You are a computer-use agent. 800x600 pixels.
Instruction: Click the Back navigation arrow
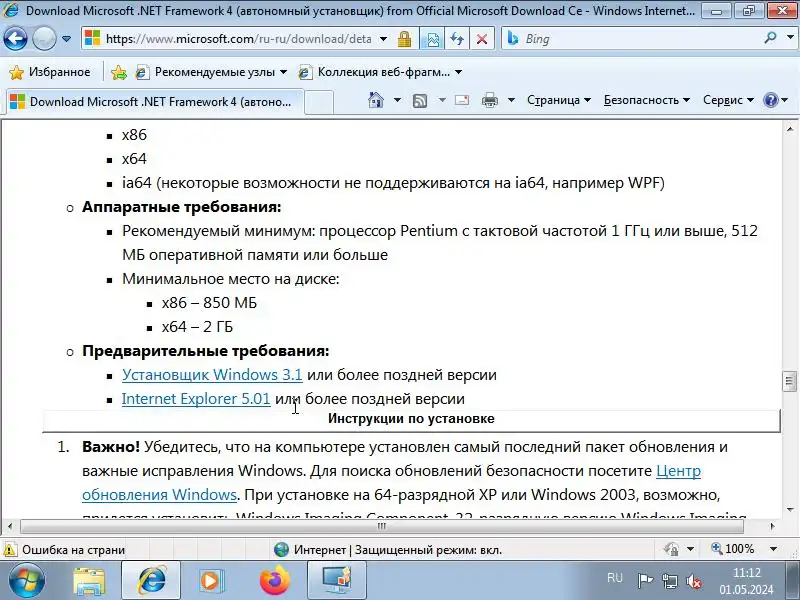click(x=15, y=39)
